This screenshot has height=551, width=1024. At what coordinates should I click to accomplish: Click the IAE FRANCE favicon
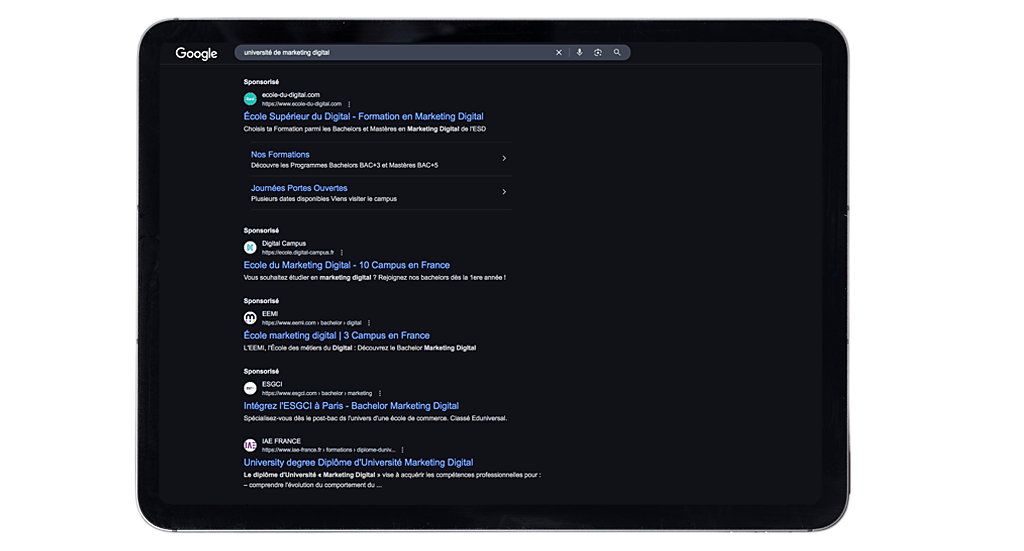click(x=250, y=445)
